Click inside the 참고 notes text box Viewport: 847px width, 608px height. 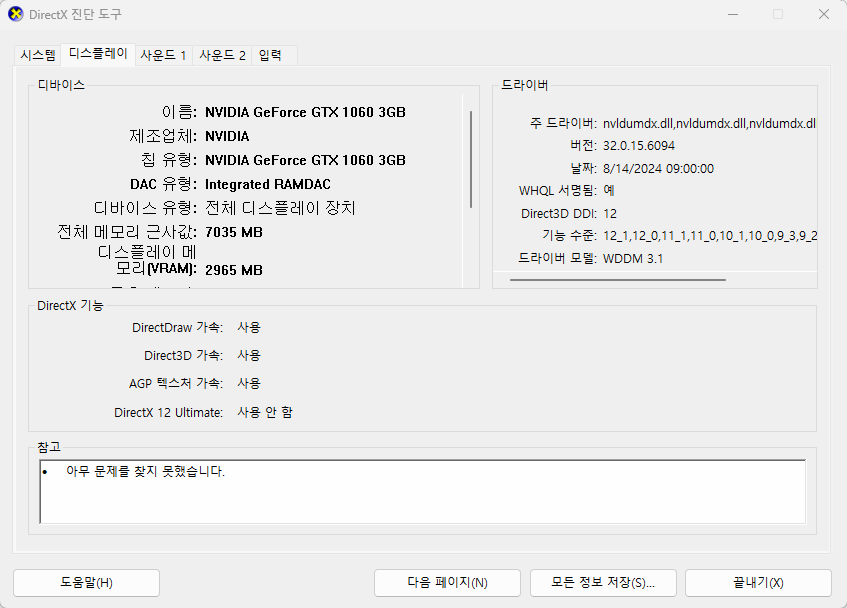(422, 491)
